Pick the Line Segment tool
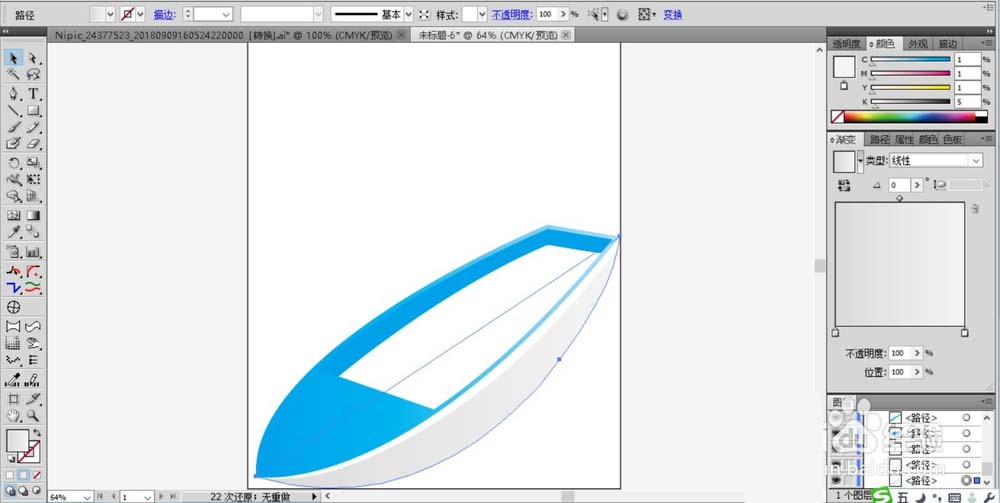1000x503 pixels. pos(13,111)
